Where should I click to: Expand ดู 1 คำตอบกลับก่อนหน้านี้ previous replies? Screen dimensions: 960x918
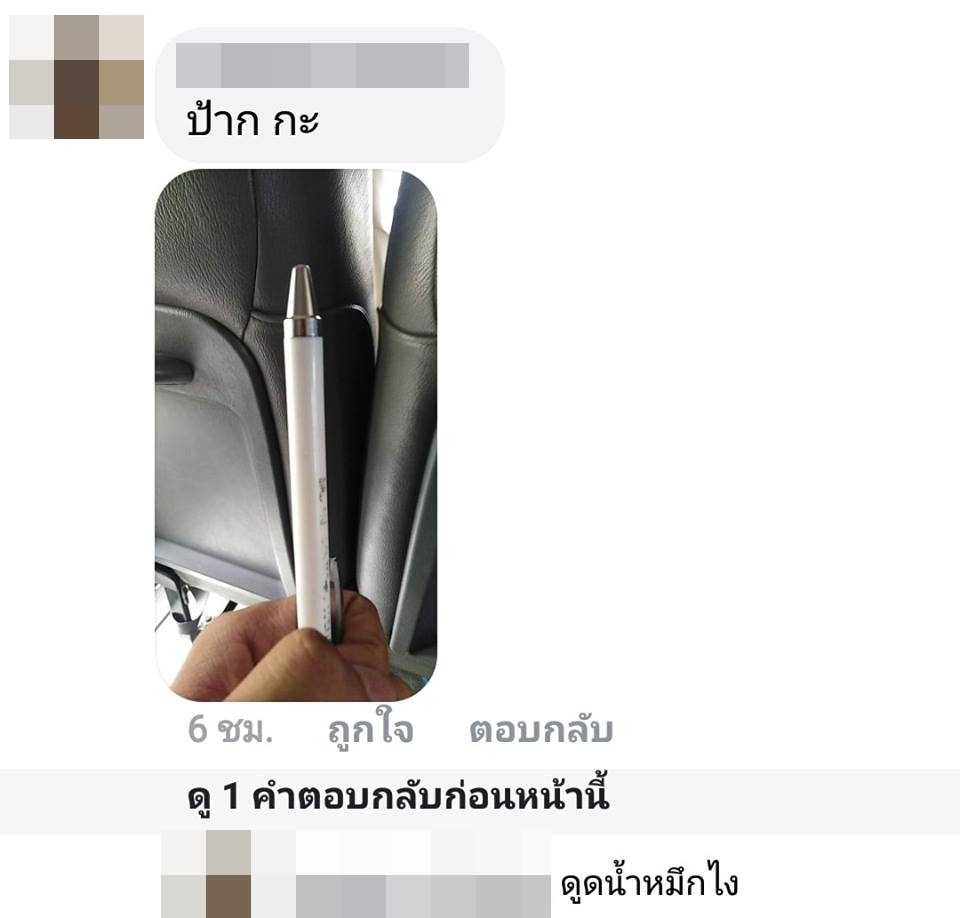[x=399, y=797]
